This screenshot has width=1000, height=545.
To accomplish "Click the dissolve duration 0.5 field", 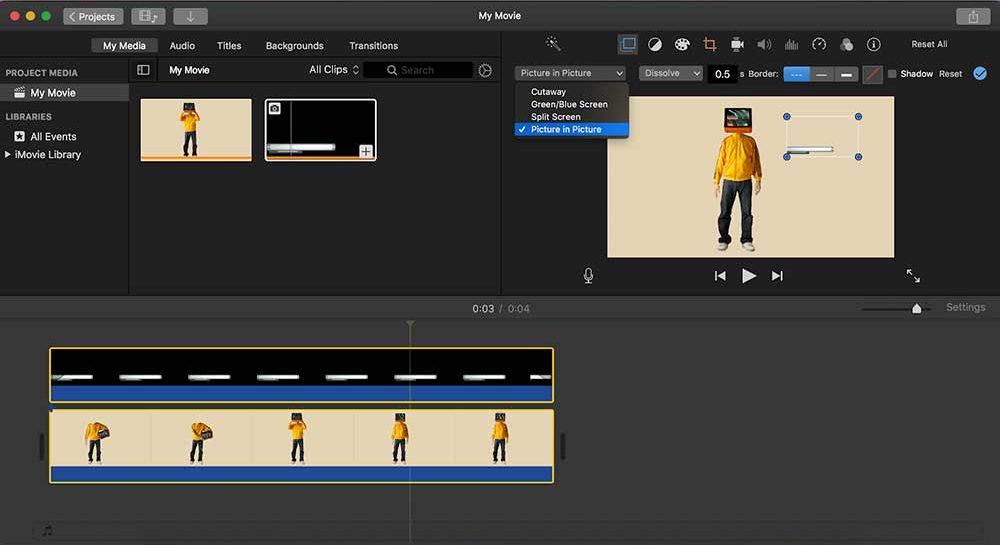I will [722, 74].
